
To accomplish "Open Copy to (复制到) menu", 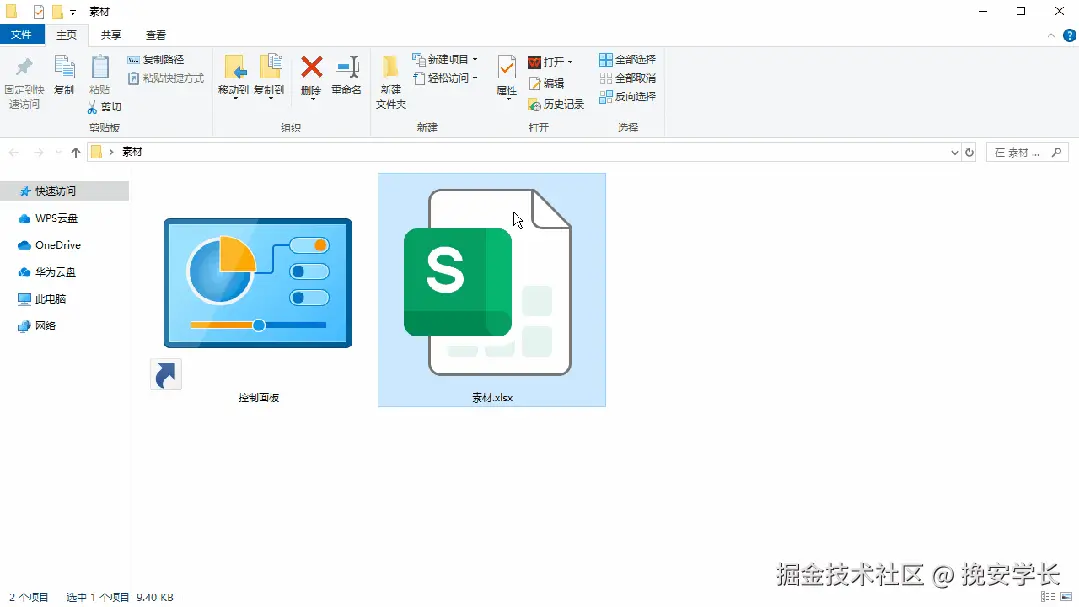I will (269, 77).
